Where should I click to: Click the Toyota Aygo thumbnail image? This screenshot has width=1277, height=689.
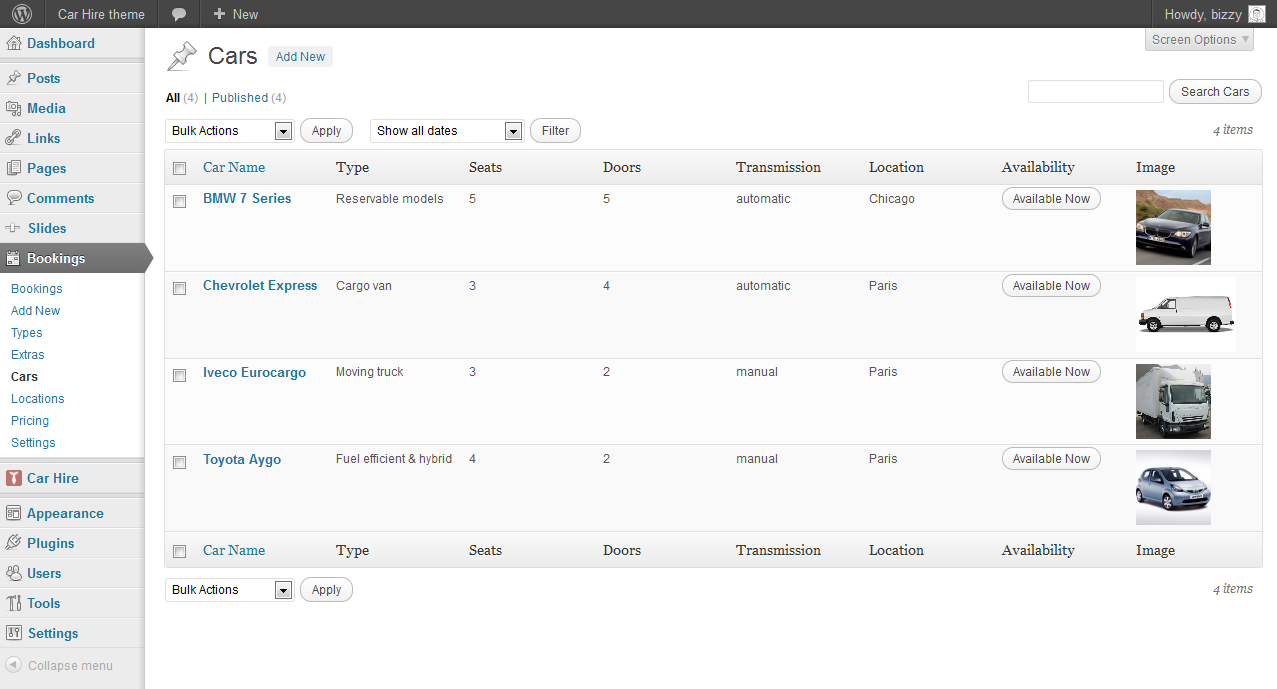(1173, 487)
